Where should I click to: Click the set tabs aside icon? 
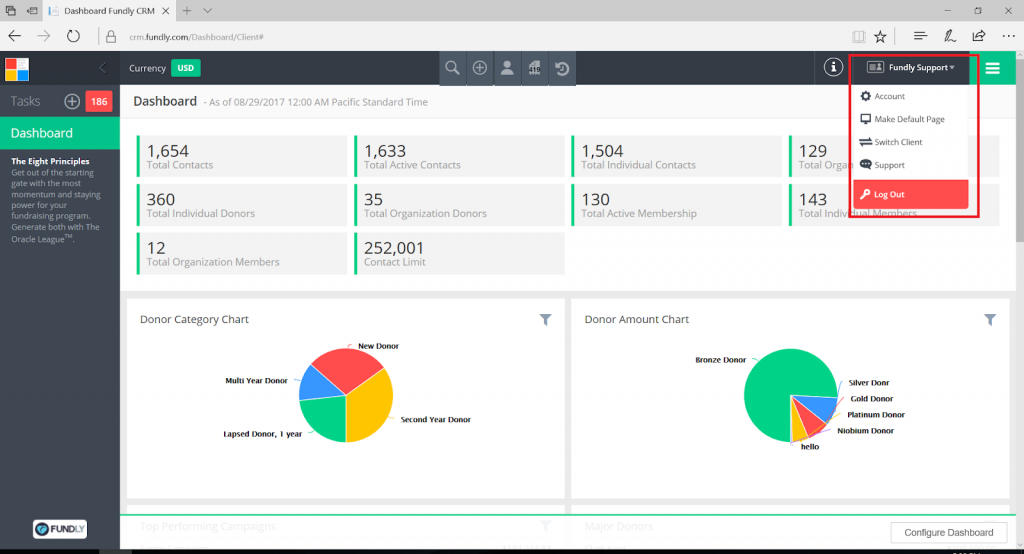click(32, 10)
